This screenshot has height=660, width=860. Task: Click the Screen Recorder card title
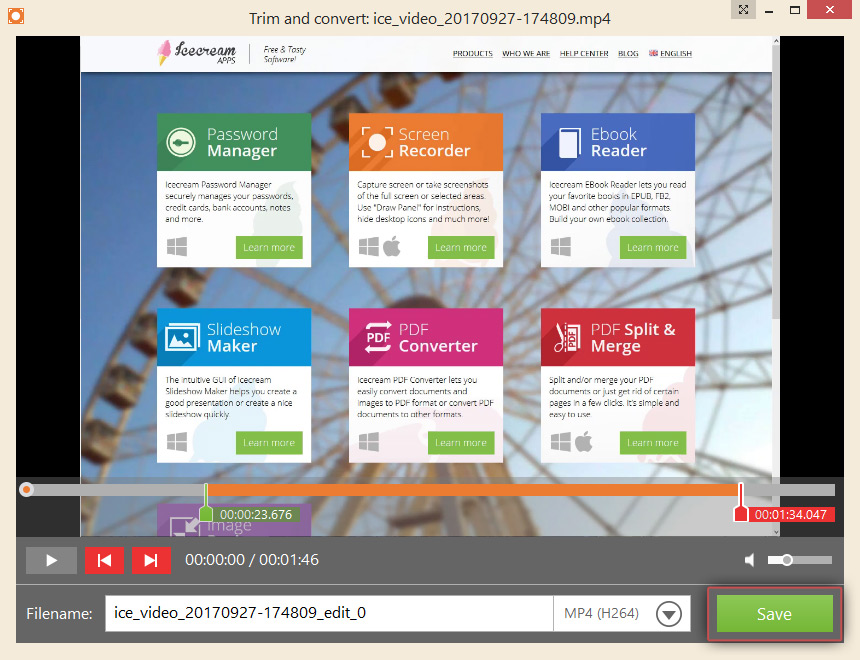tap(434, 143)
